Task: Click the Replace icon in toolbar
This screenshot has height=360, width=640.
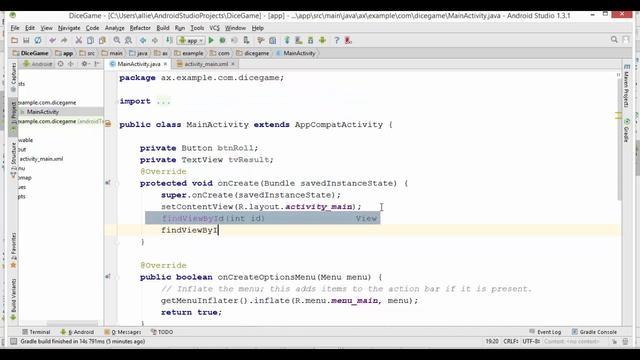Action: pyautogui.click(x=128, y=40)
